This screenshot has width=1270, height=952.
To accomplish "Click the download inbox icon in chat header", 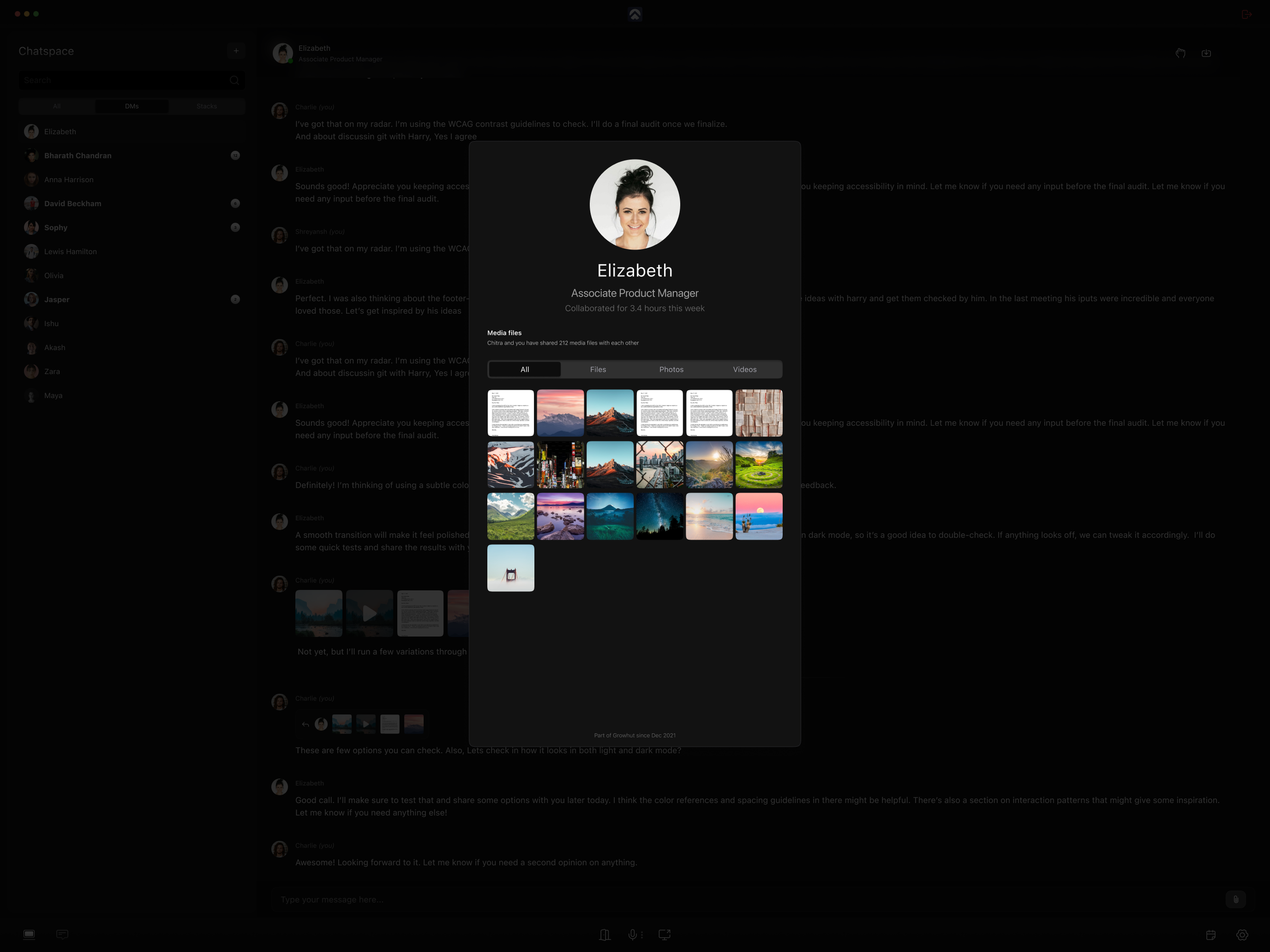I will 1206,53.
